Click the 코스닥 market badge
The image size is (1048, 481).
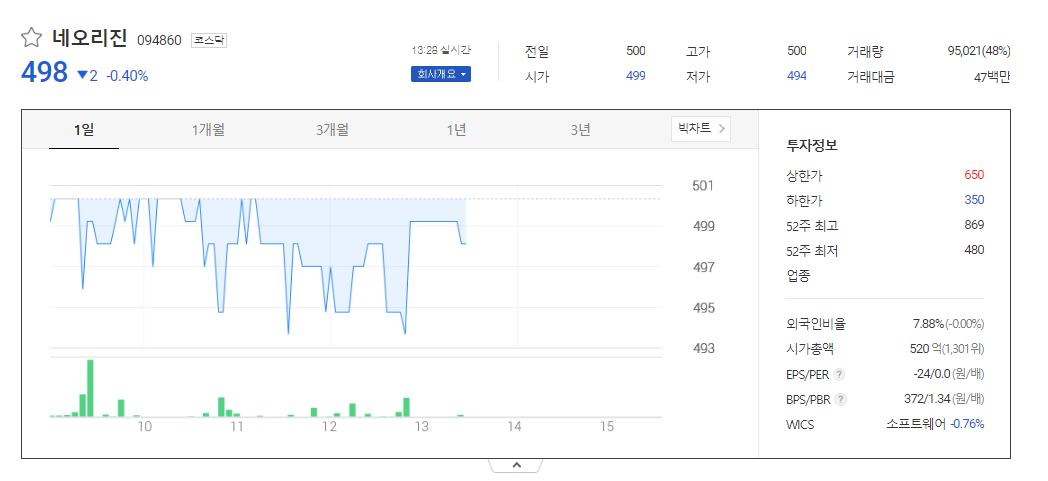coord(209,41)
